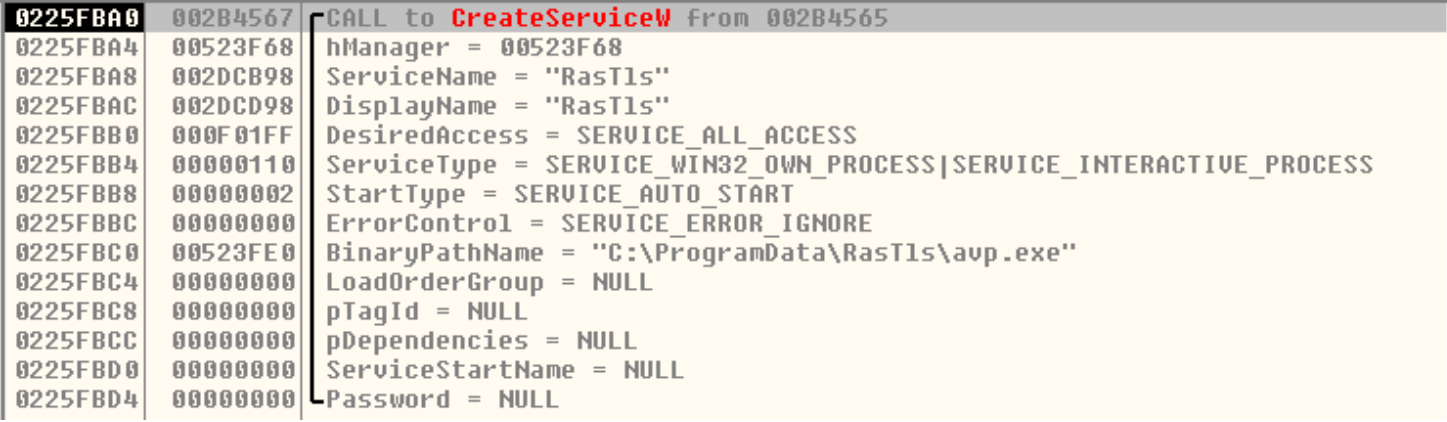
Task: Click the ServiceName = "RasTls" entry
Action: click(498, 76)
